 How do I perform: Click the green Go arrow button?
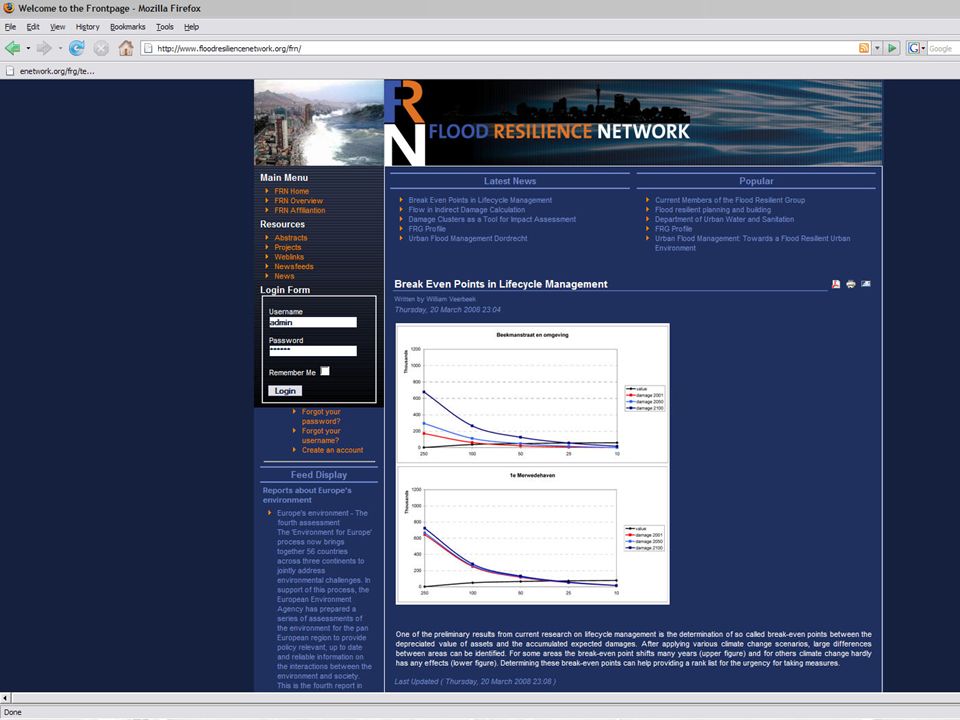892,48
